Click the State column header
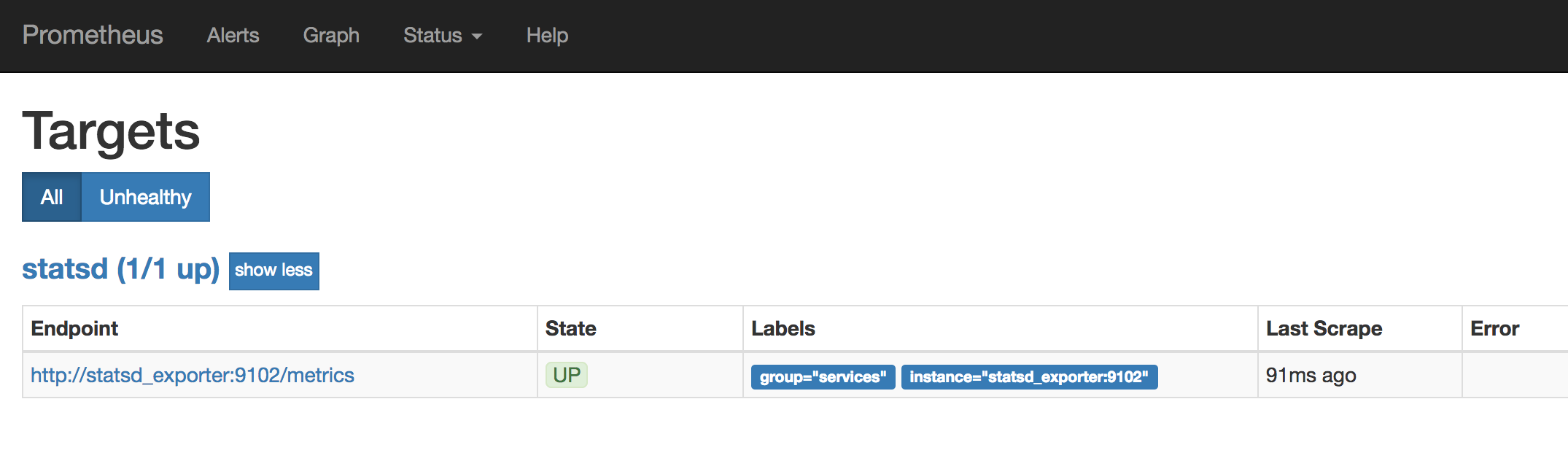 571,328
